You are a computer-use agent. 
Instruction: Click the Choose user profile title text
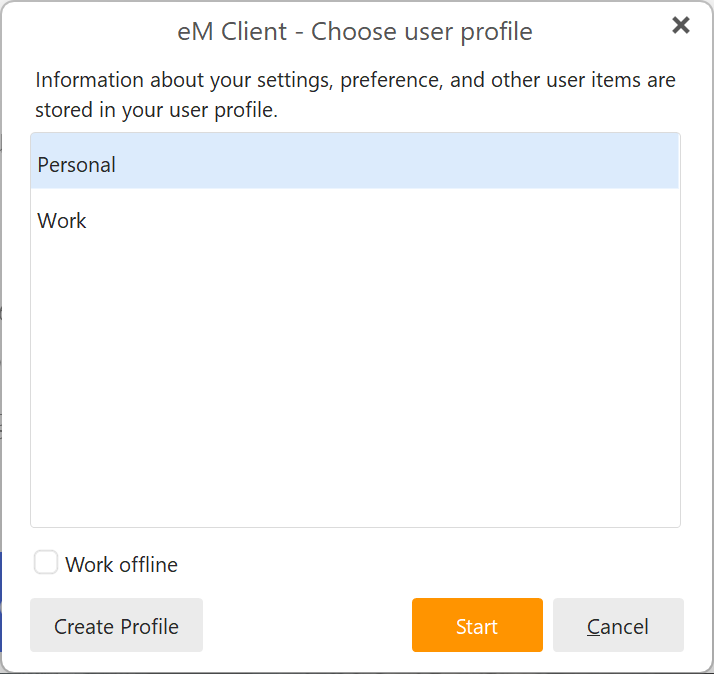(422, 31)
